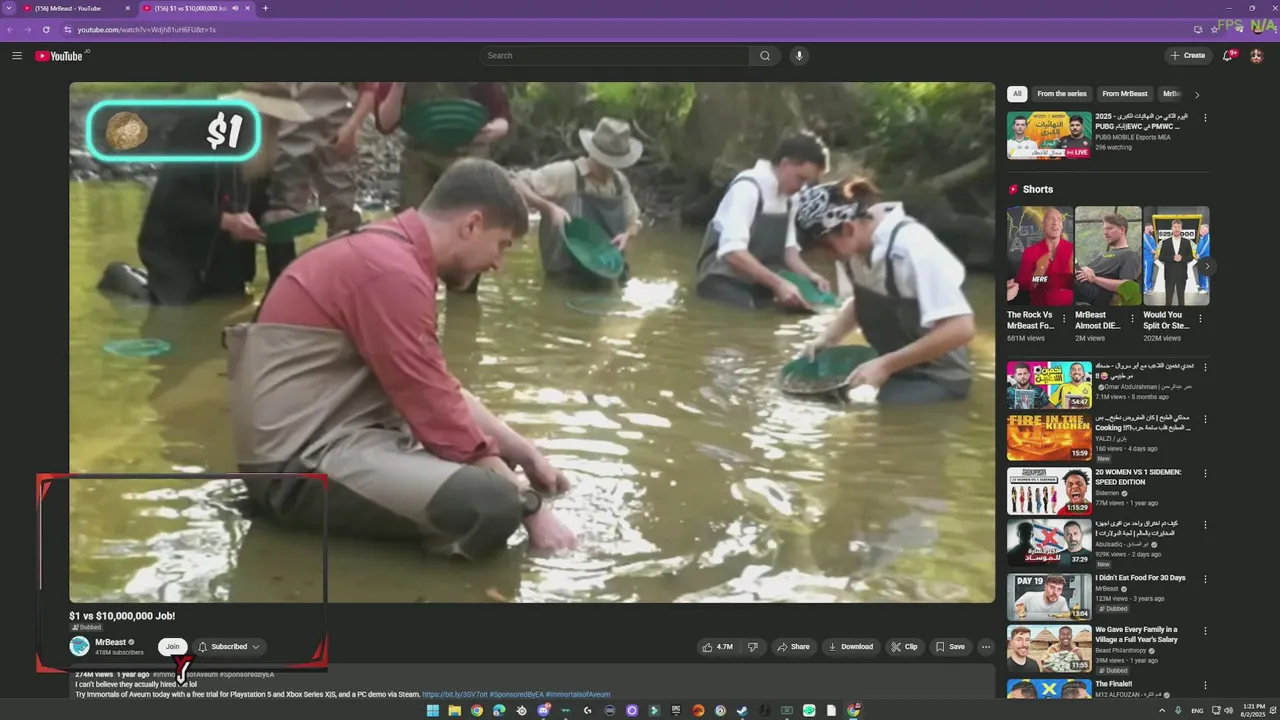Click the Download button
Screen dimensions: 1280x720
[851, 647]
